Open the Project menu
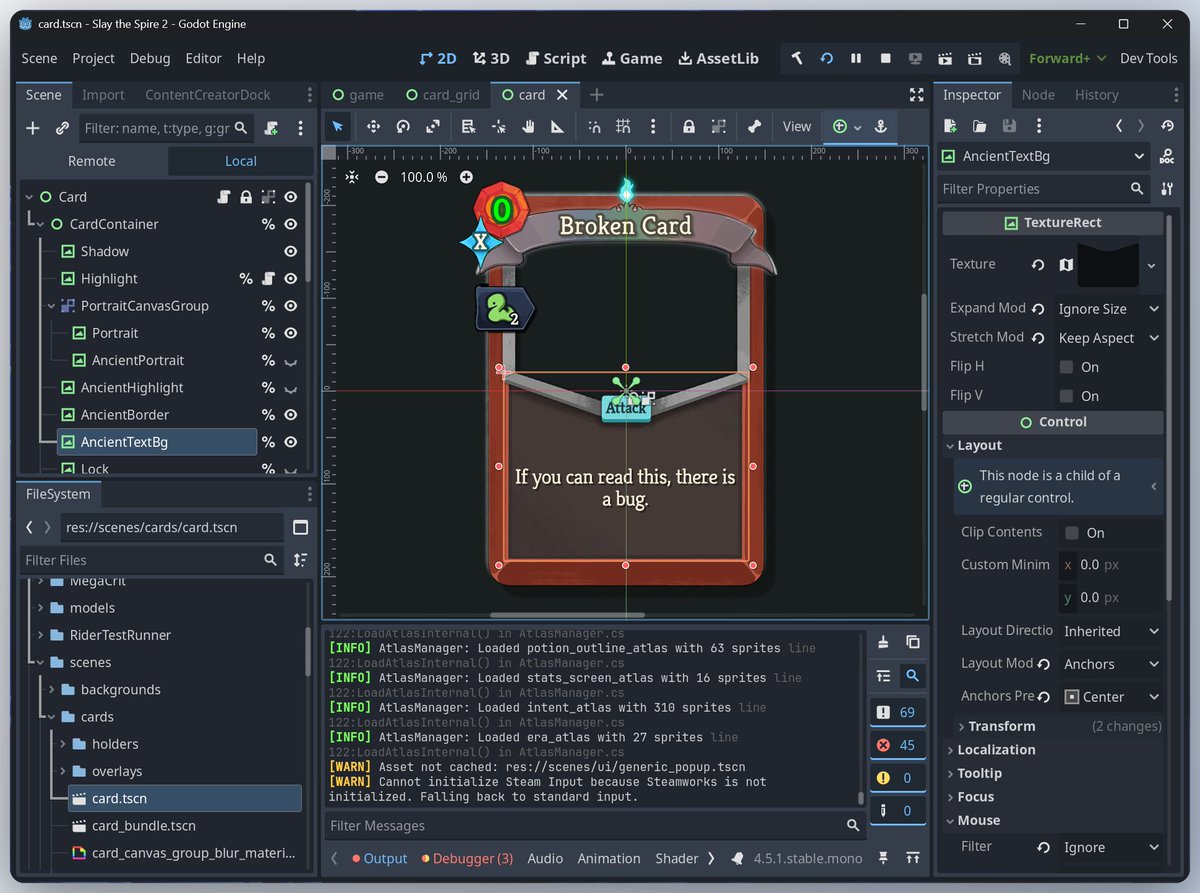 point(93,58)
